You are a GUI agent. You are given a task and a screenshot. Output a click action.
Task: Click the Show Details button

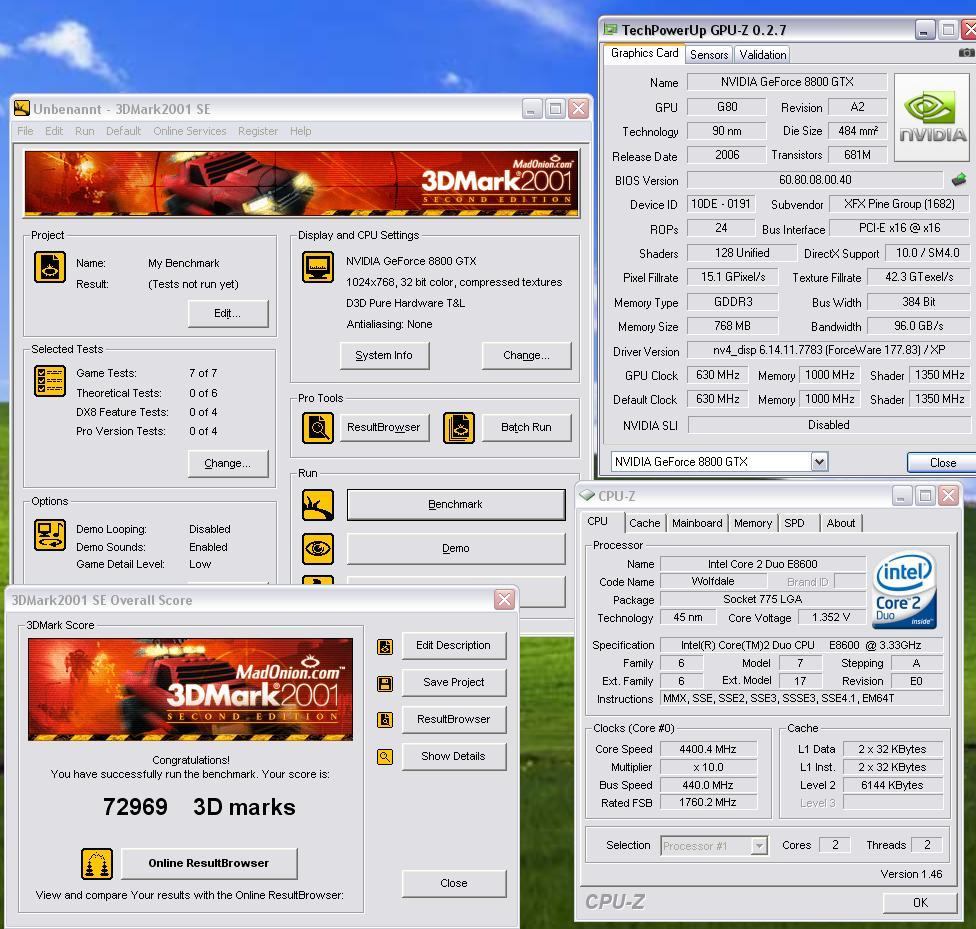click(453, 756)
